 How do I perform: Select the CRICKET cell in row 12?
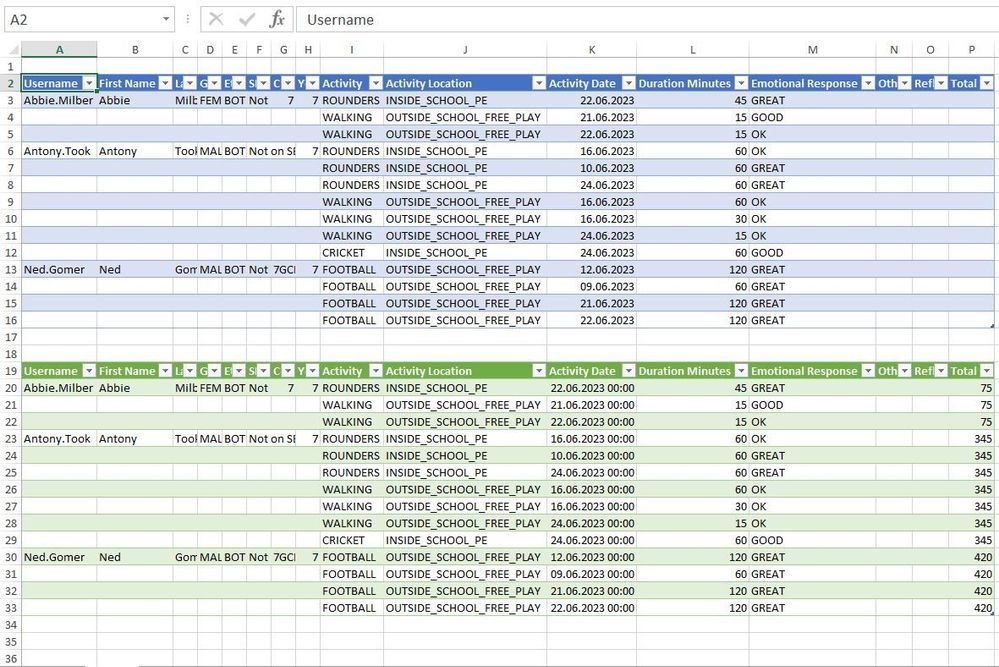click(352, 252)
